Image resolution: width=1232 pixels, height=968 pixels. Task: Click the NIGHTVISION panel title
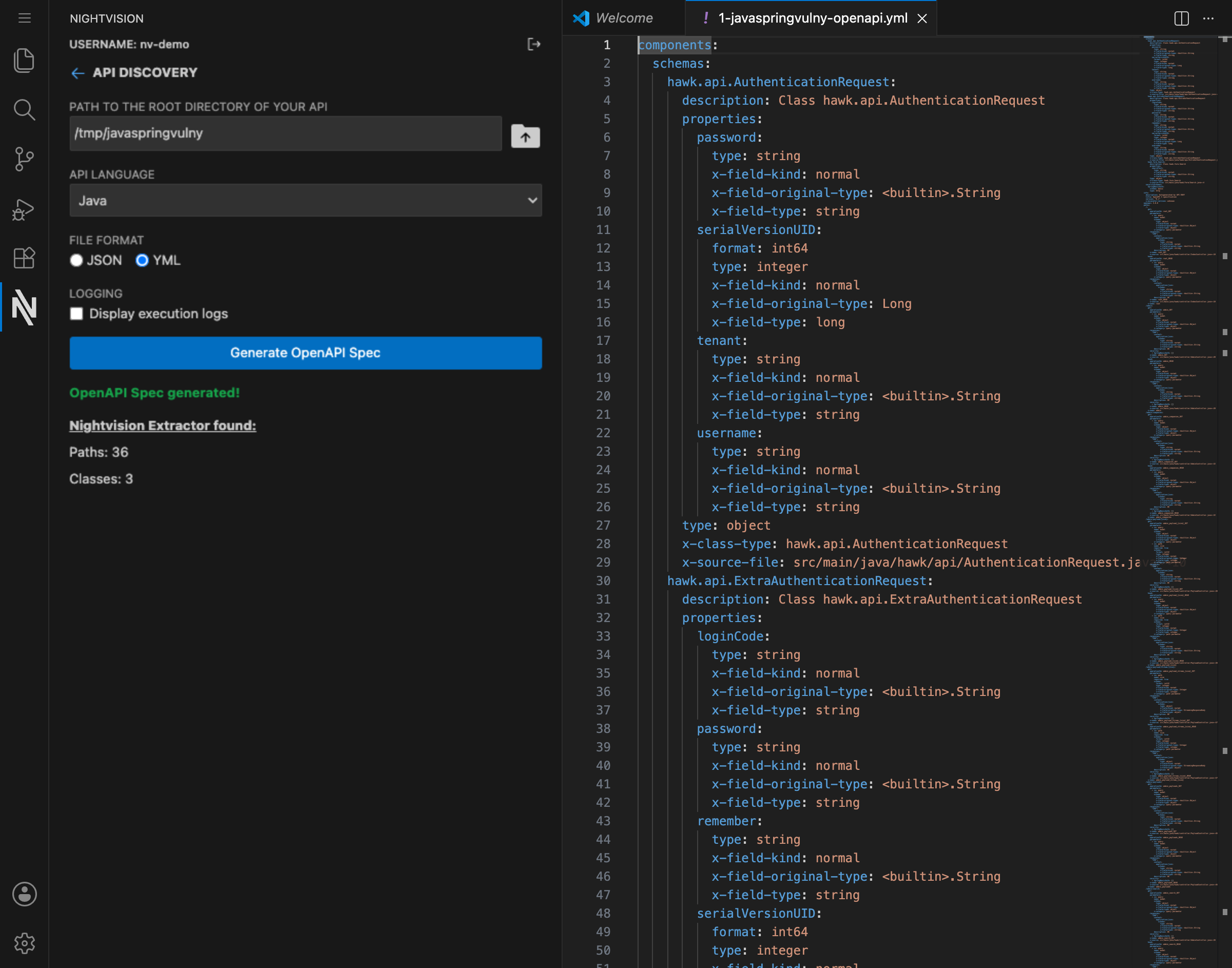(107, 18)
